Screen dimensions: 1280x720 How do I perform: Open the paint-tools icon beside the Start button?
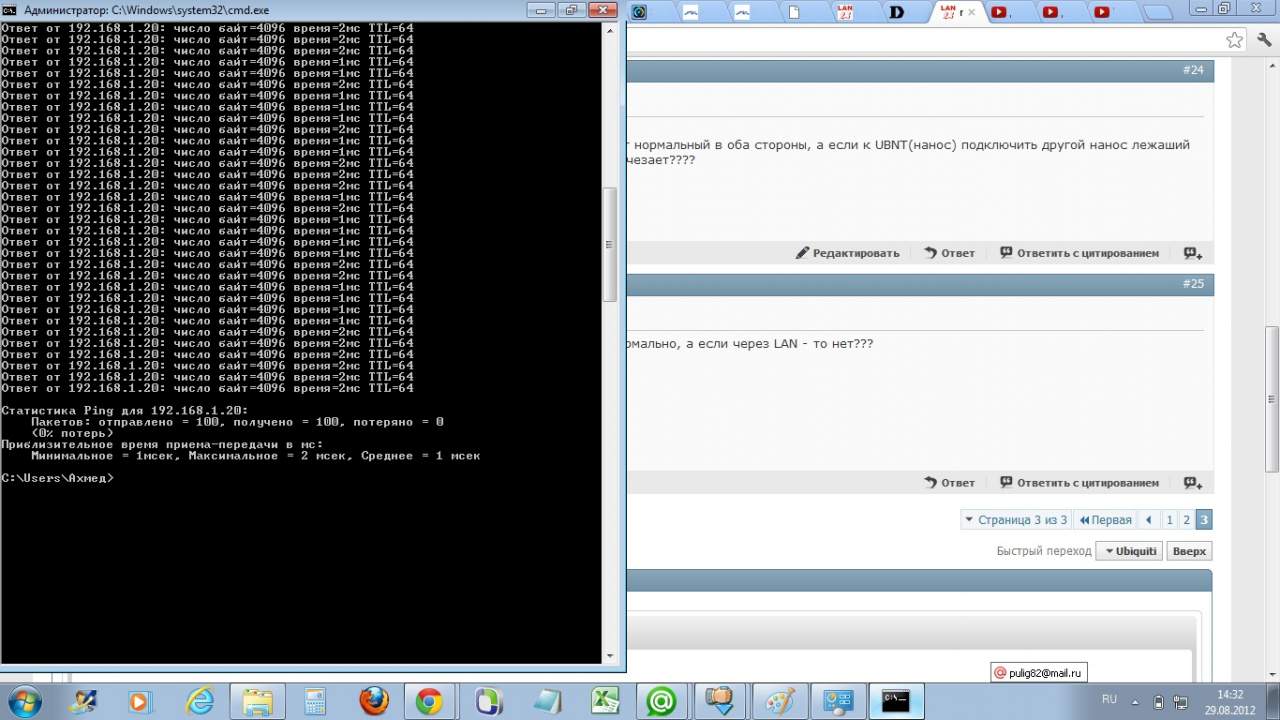point(82,702)
